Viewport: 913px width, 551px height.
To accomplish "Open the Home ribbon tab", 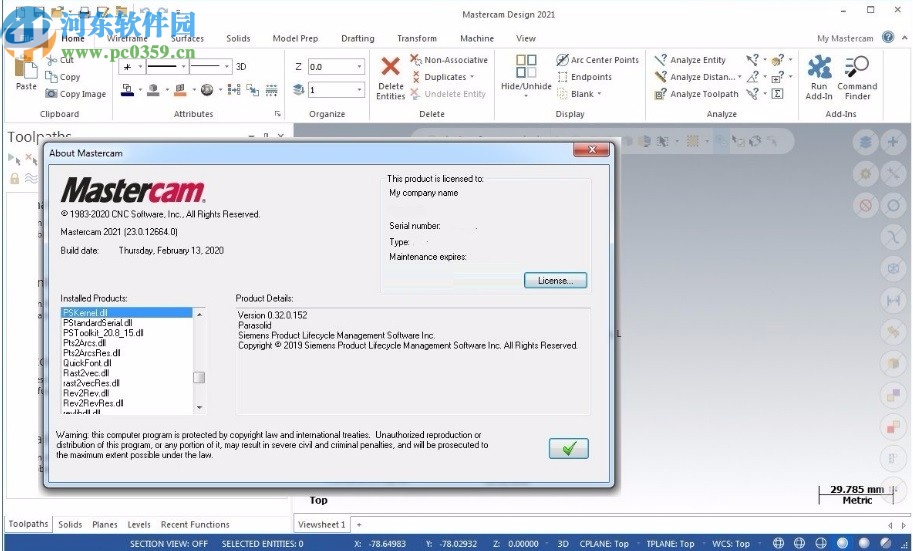I will click(73, 38).
